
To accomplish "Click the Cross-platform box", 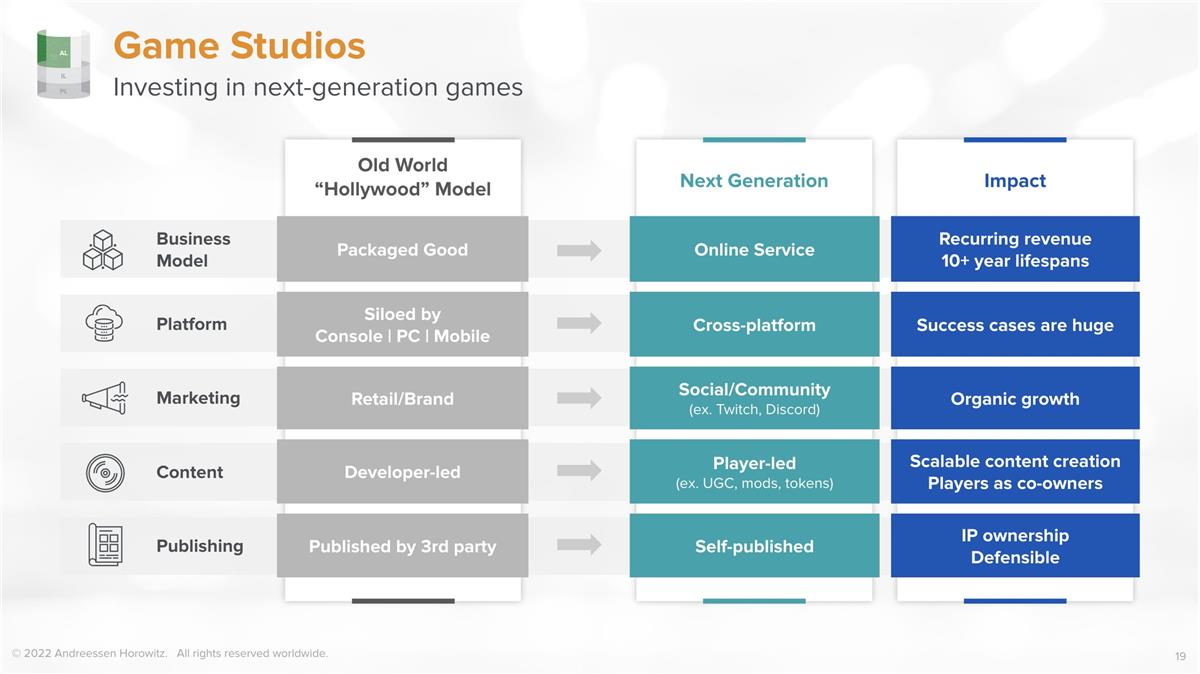I will pyautogui.click(x=754, y=325).
